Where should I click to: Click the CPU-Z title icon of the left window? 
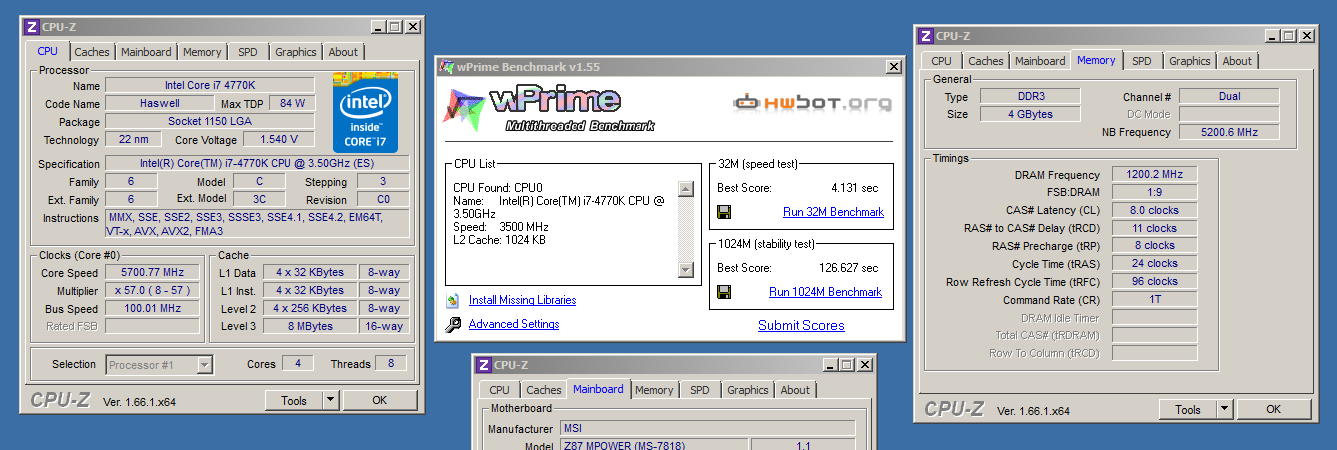click(x=31, y=27)
